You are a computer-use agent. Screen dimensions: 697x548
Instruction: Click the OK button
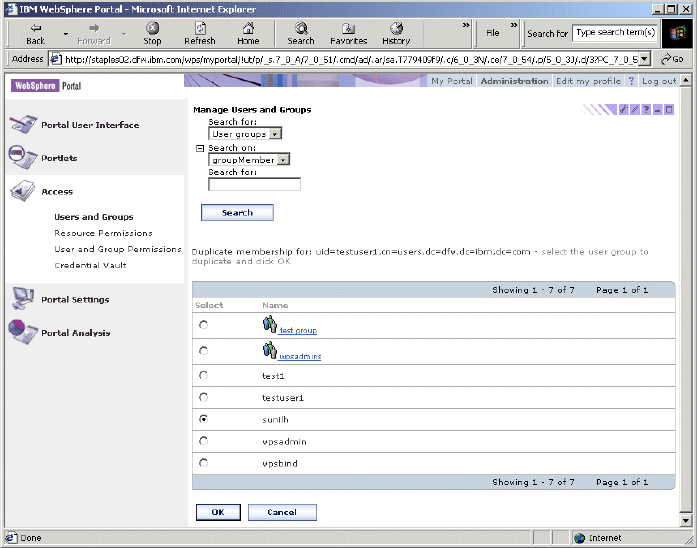coord(217,512)
